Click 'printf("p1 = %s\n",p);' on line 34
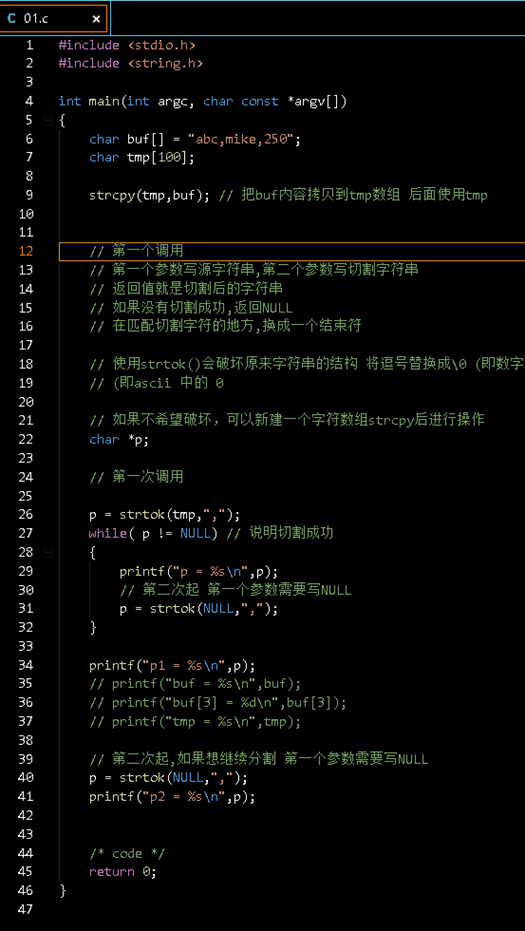The width and height of the screenshot is (525, 931). [172, 665]
